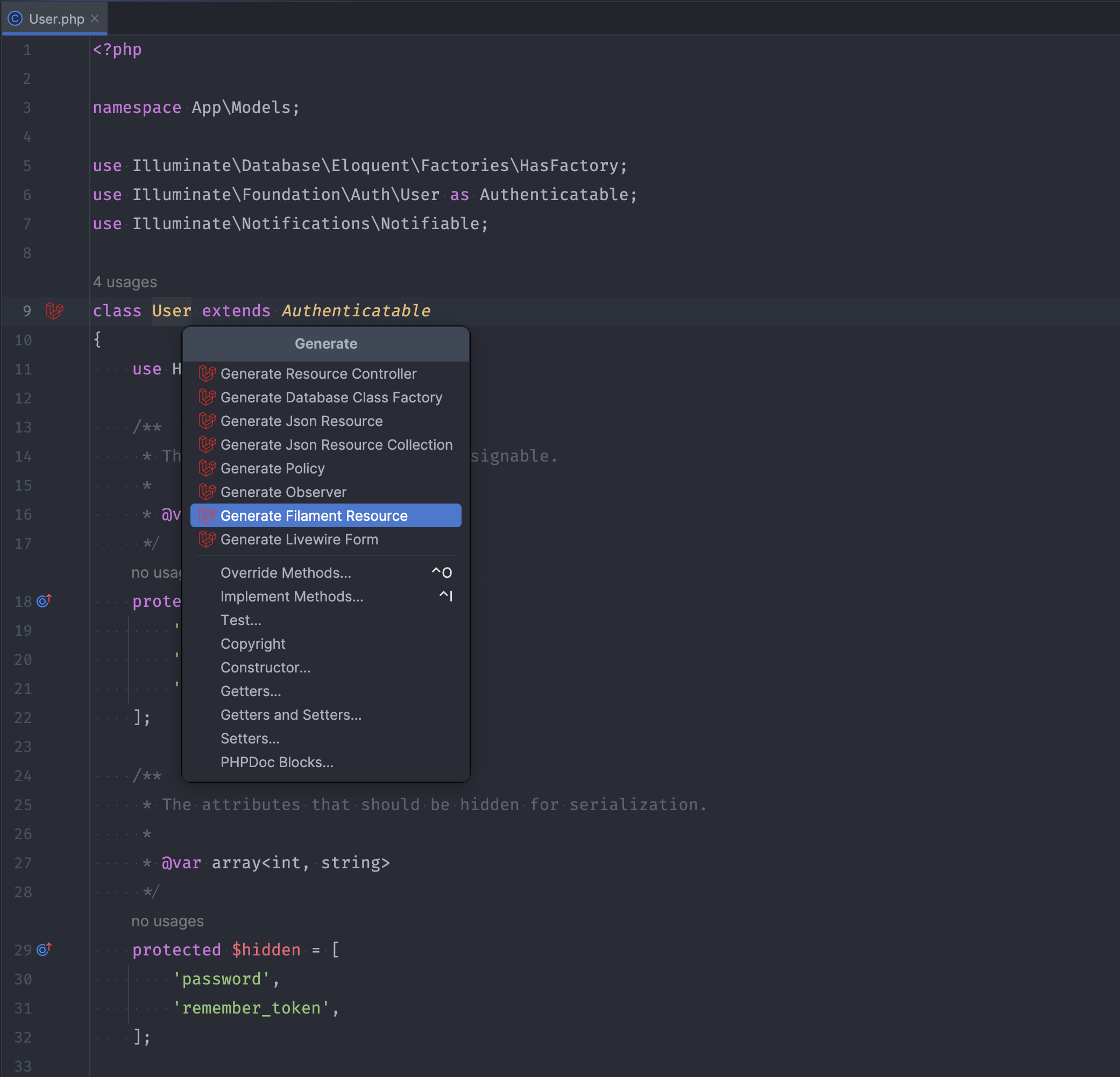Pick Generate Json Resource Collection
This screenshot has height=1077, width=1120.
pyautogui.click(x=336, y=444)
